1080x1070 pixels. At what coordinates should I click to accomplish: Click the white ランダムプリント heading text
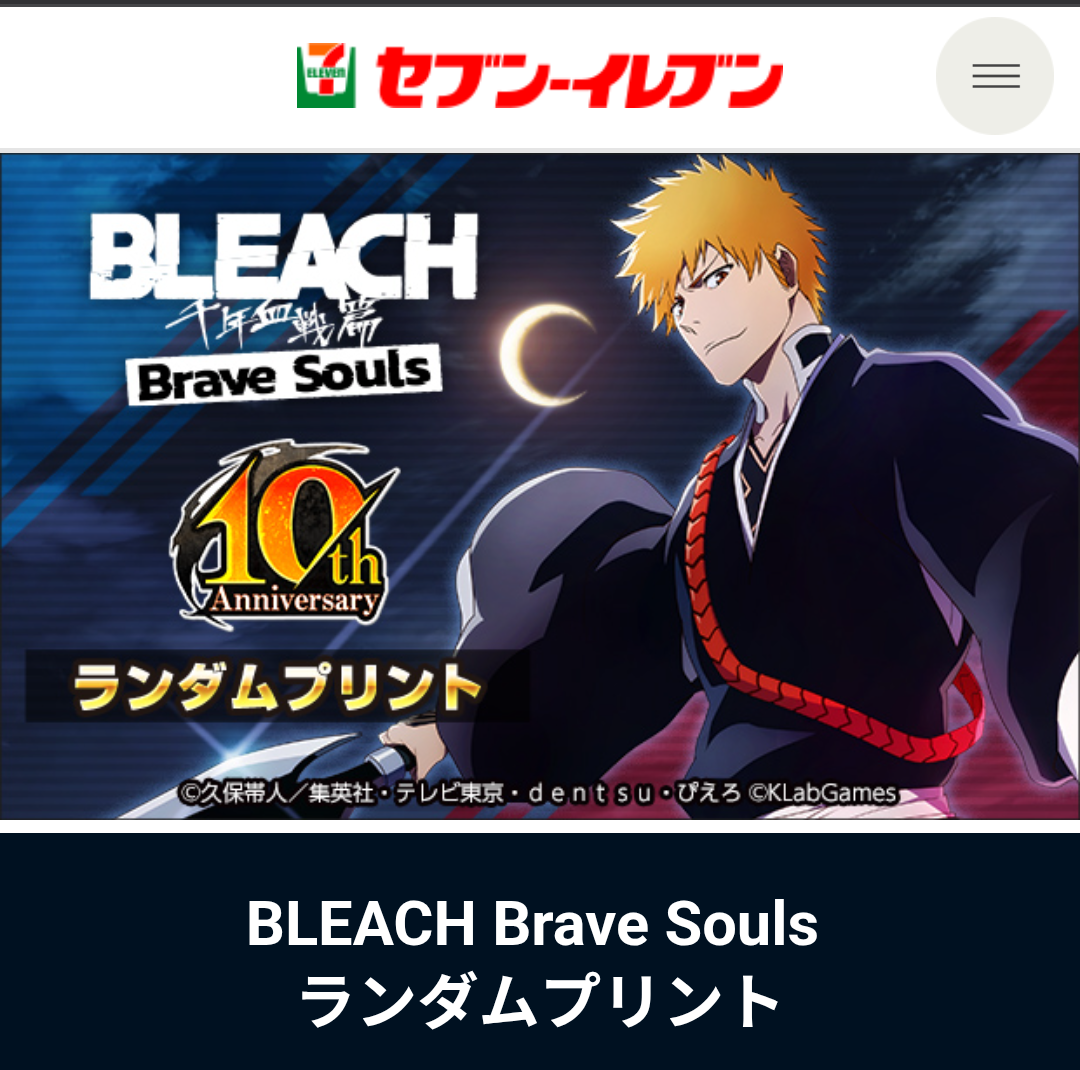click(x=540, y=1001)
